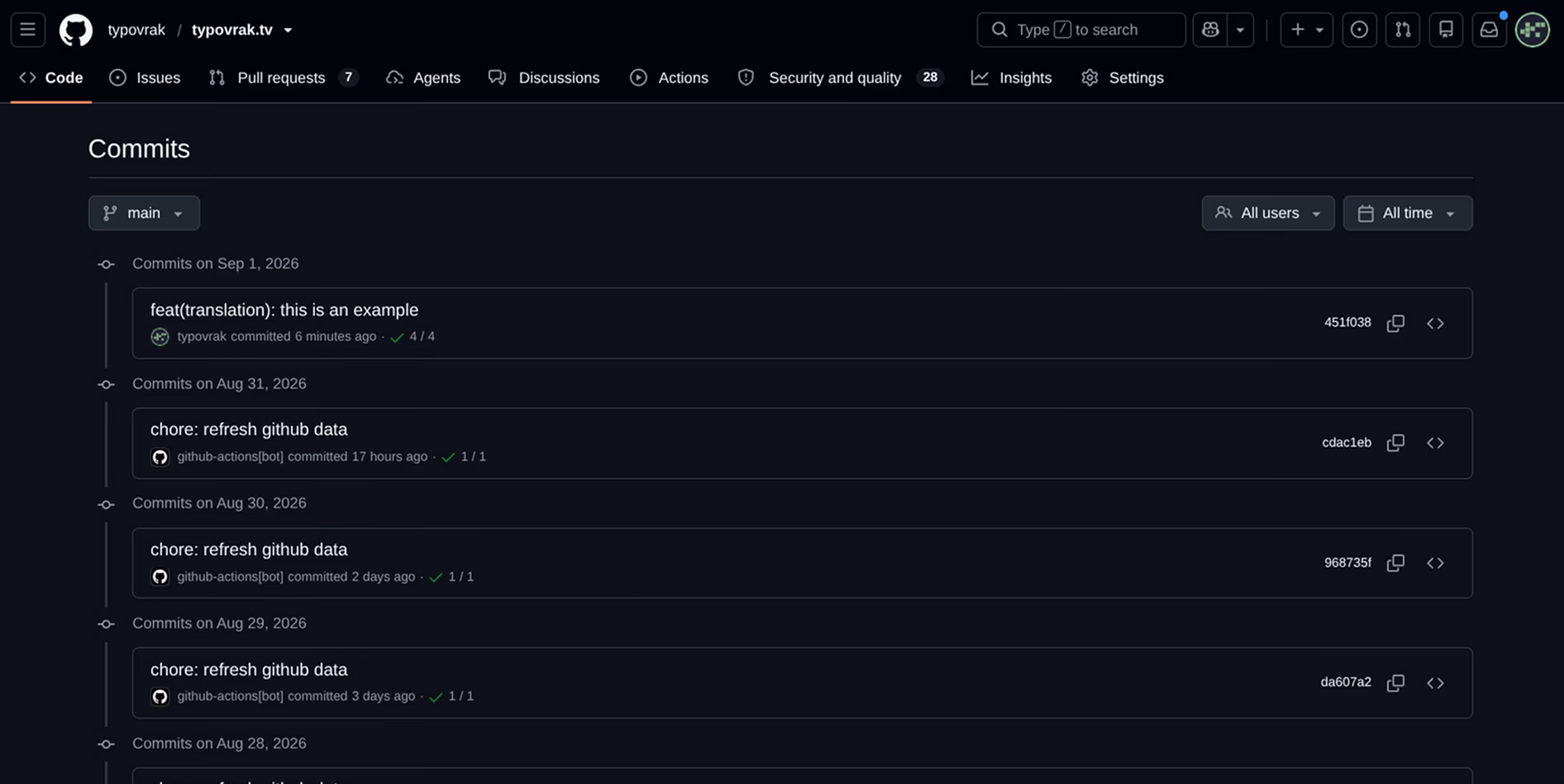
Task: Copy full SHA for 451f038
Action: click(x=1395, y=323)
